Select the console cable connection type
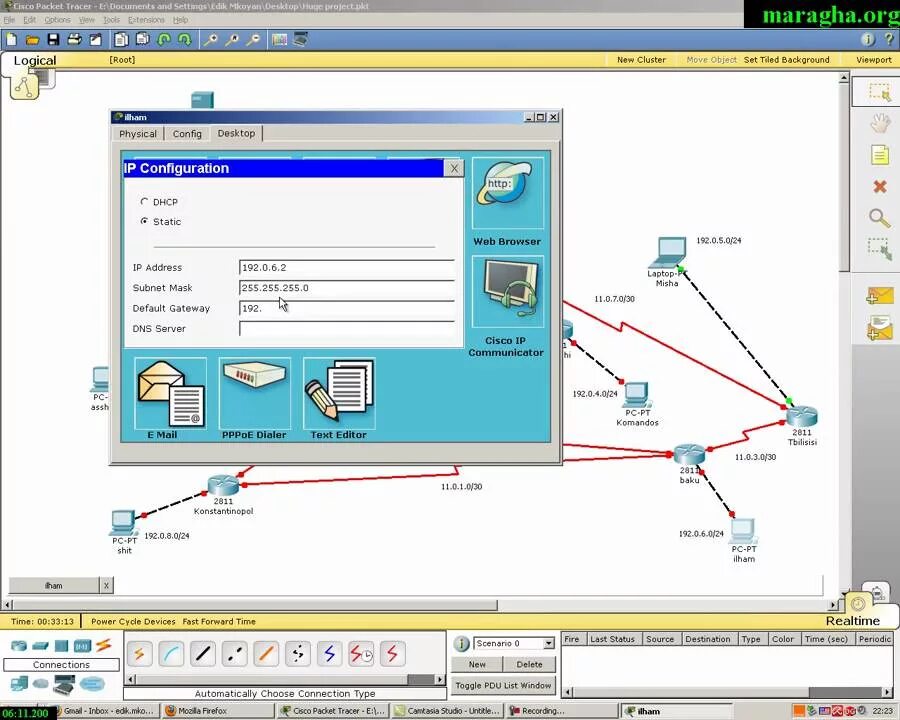This screenshot has width=900, height=720. coord(171,653)
